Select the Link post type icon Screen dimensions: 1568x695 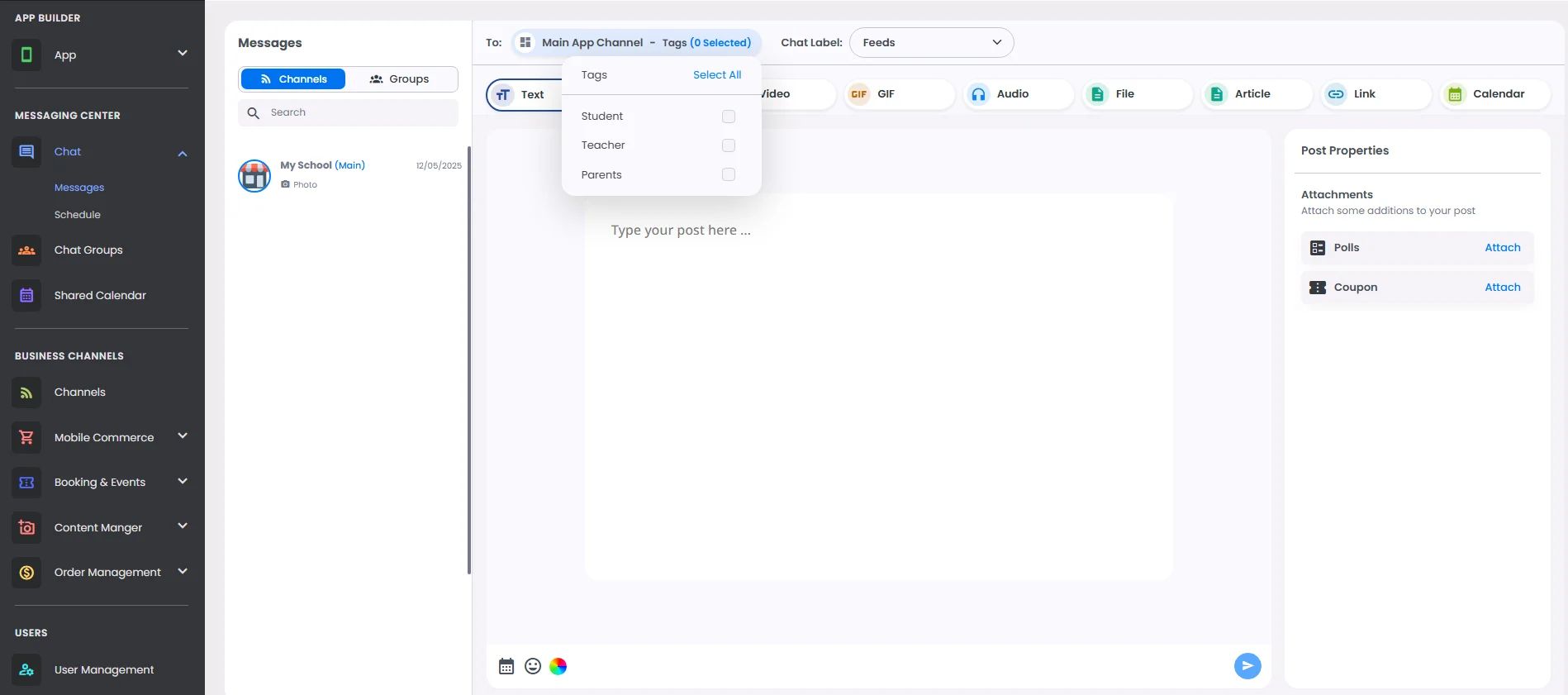pos(1336,94)
